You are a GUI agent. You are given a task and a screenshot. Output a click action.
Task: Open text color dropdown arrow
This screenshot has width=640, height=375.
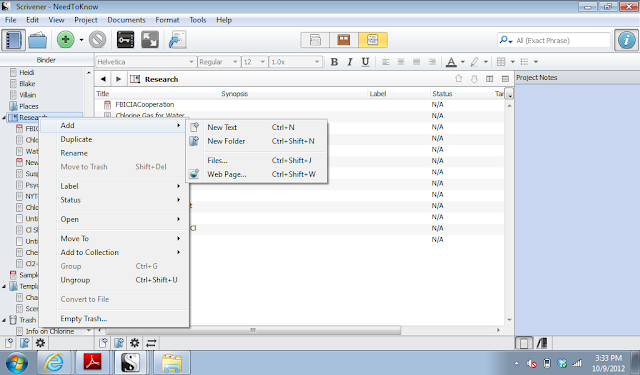[x=462, y=62]
